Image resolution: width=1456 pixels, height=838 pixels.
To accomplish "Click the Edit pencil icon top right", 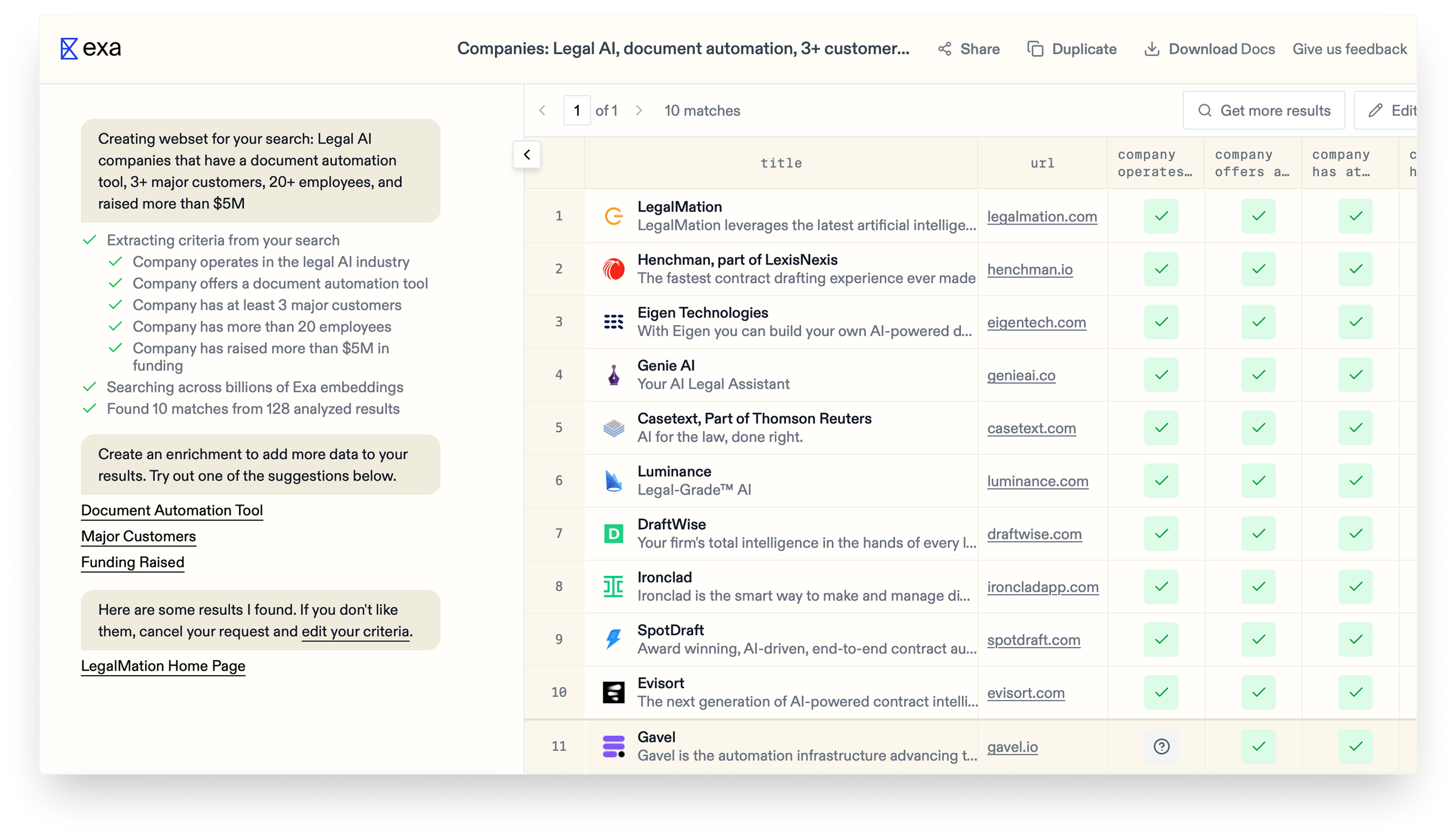I will [x=1378, y=110].
